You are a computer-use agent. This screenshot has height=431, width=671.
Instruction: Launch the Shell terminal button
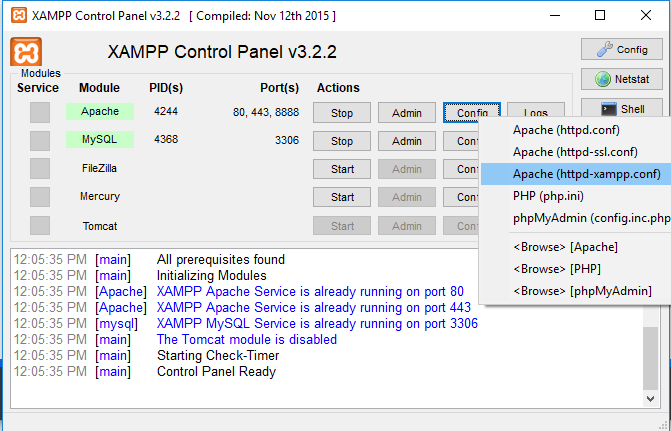pos(622,109)
